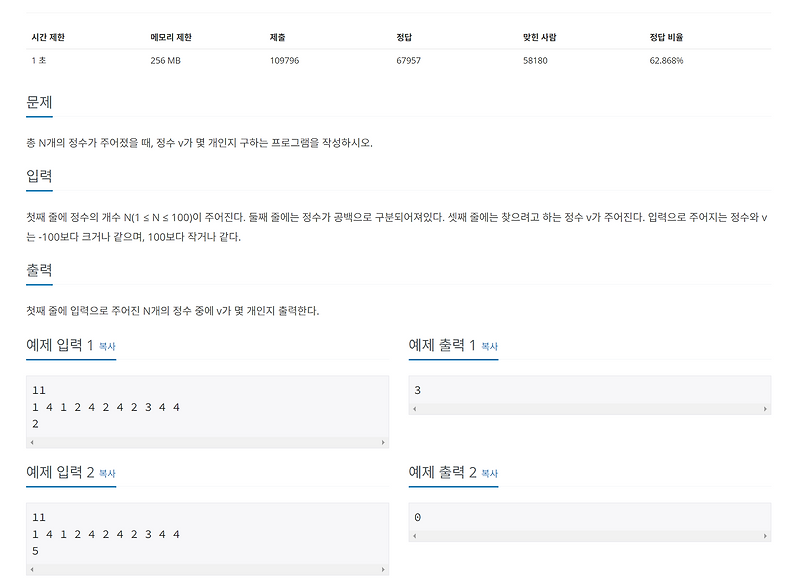Click the 정답 count value 67957
The image size is (800, 585).
pyautogui.click(x=411, y=59)
